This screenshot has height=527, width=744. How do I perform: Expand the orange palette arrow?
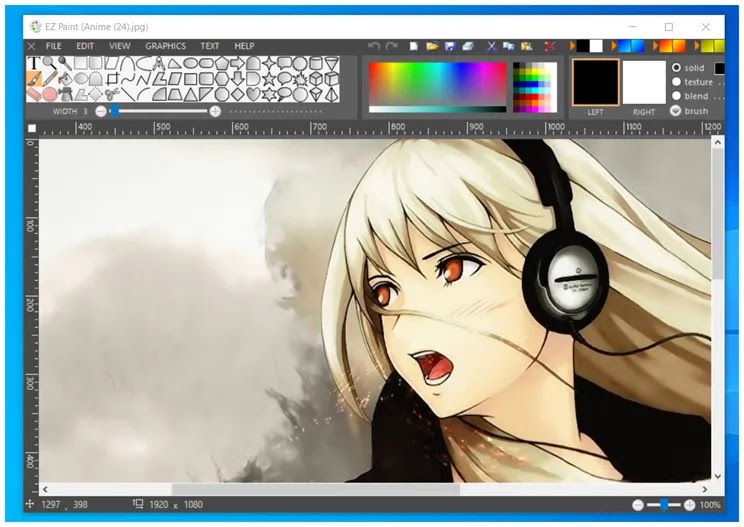655,46
